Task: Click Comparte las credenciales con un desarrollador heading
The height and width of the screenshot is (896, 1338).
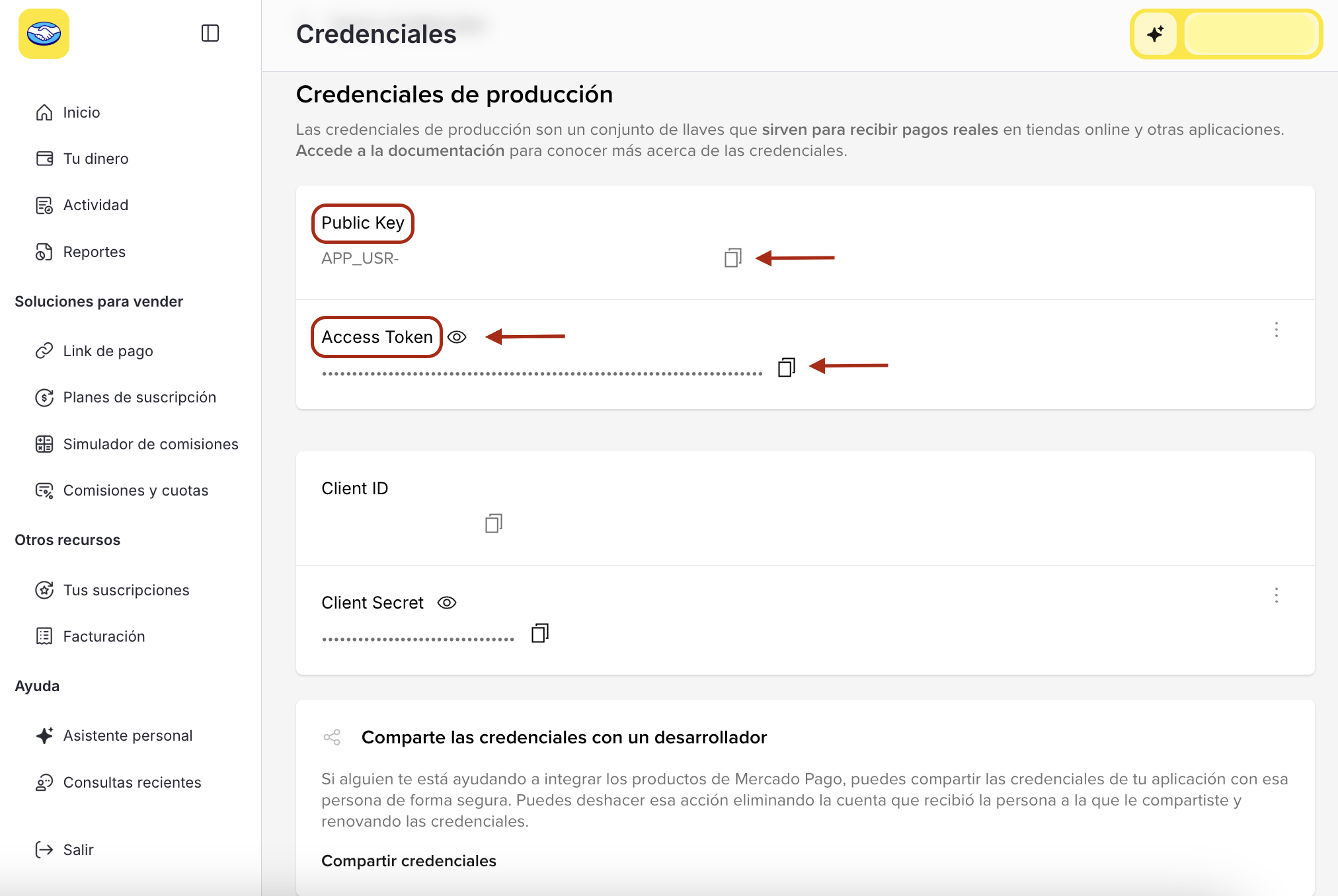Action: (565, 737)
